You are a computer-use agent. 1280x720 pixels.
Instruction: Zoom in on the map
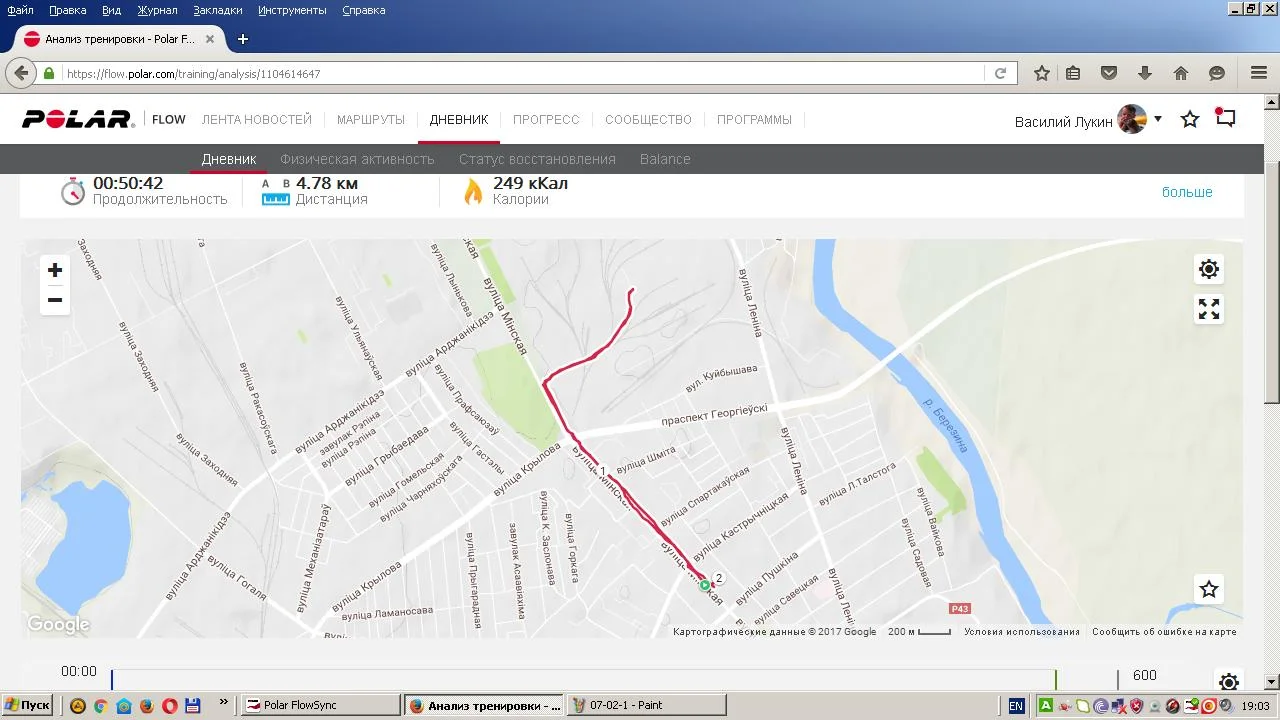[x=55, y=270]
